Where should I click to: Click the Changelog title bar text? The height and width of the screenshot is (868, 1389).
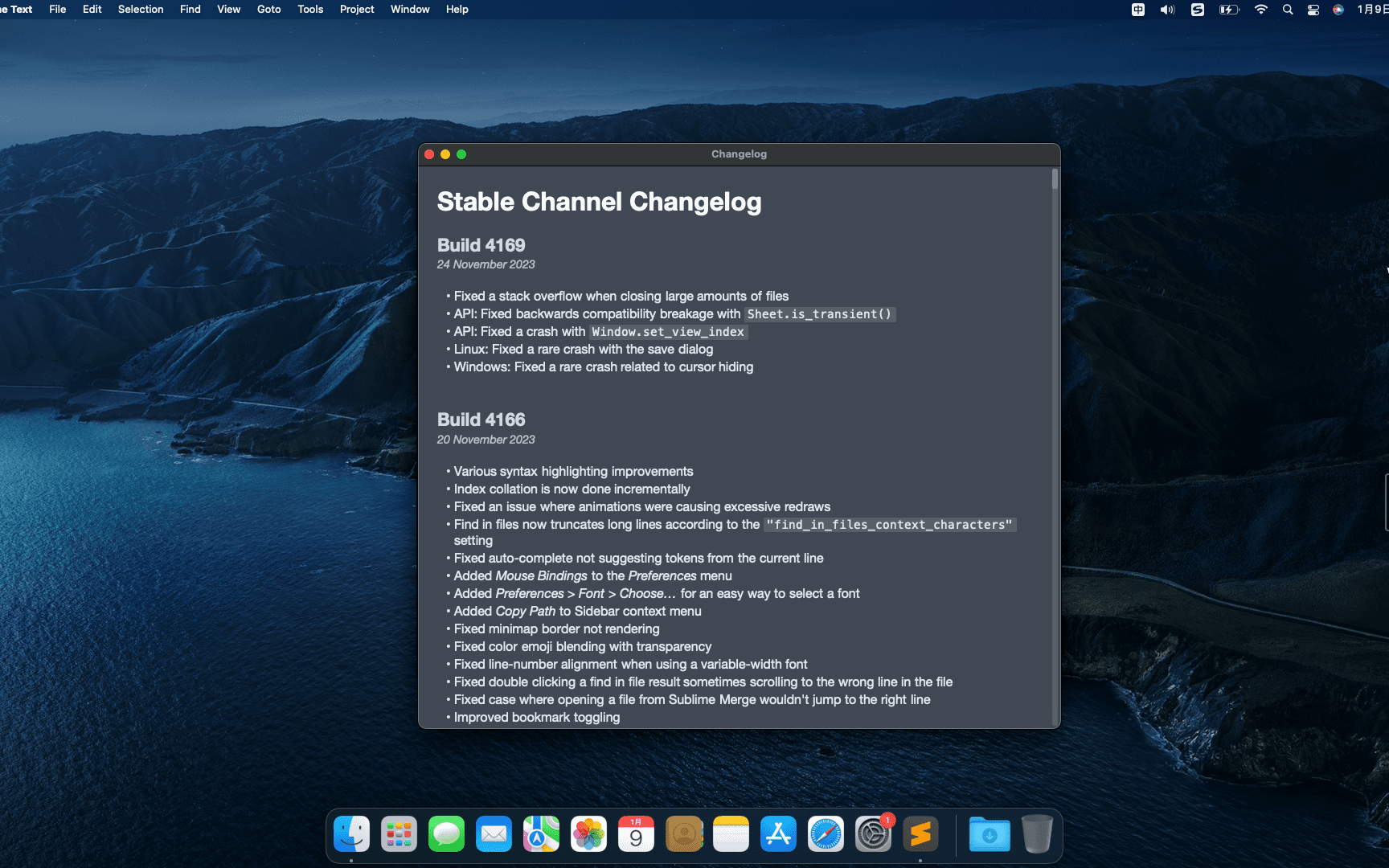pos(739,154)
